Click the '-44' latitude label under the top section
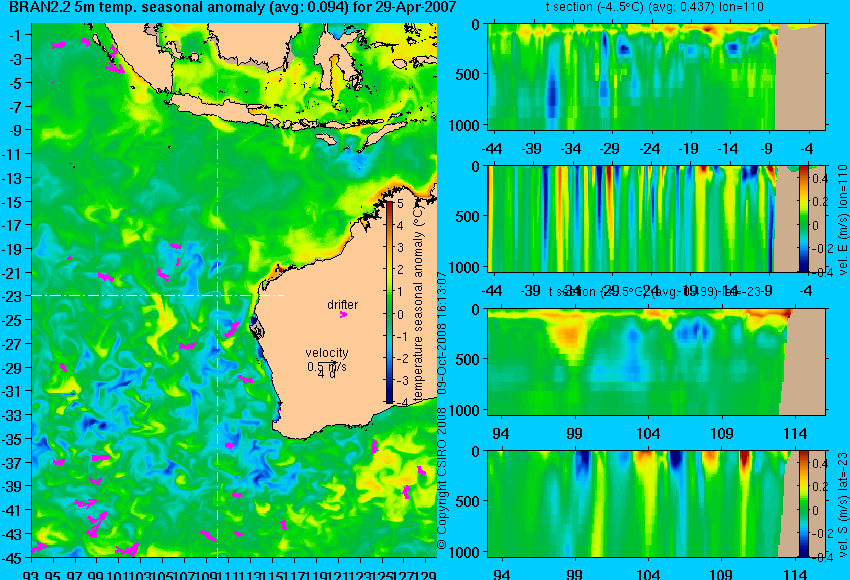This screenshot has height=580, width=850. (492, 149)
